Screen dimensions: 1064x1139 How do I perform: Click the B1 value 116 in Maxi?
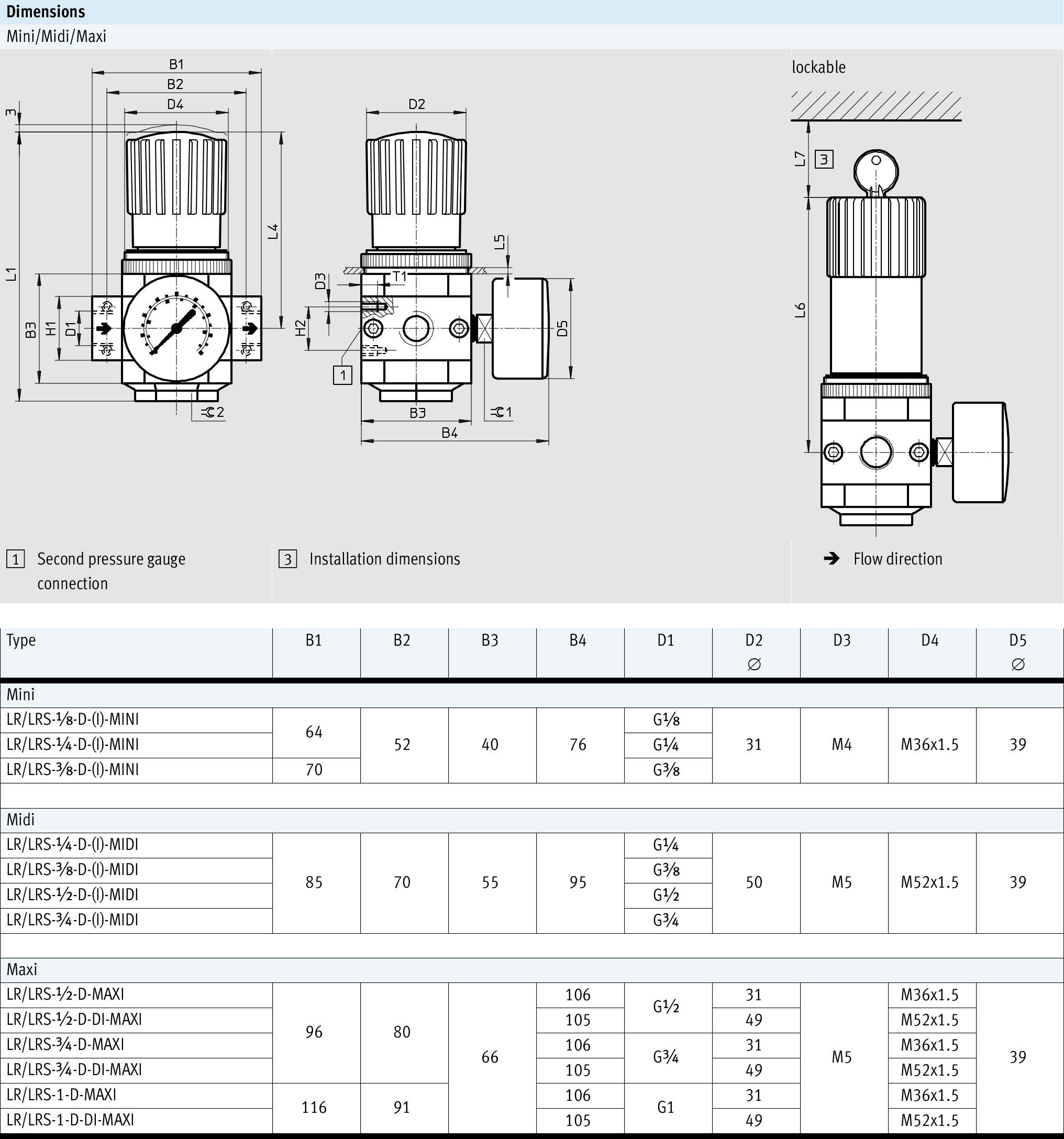[314, 1107]
